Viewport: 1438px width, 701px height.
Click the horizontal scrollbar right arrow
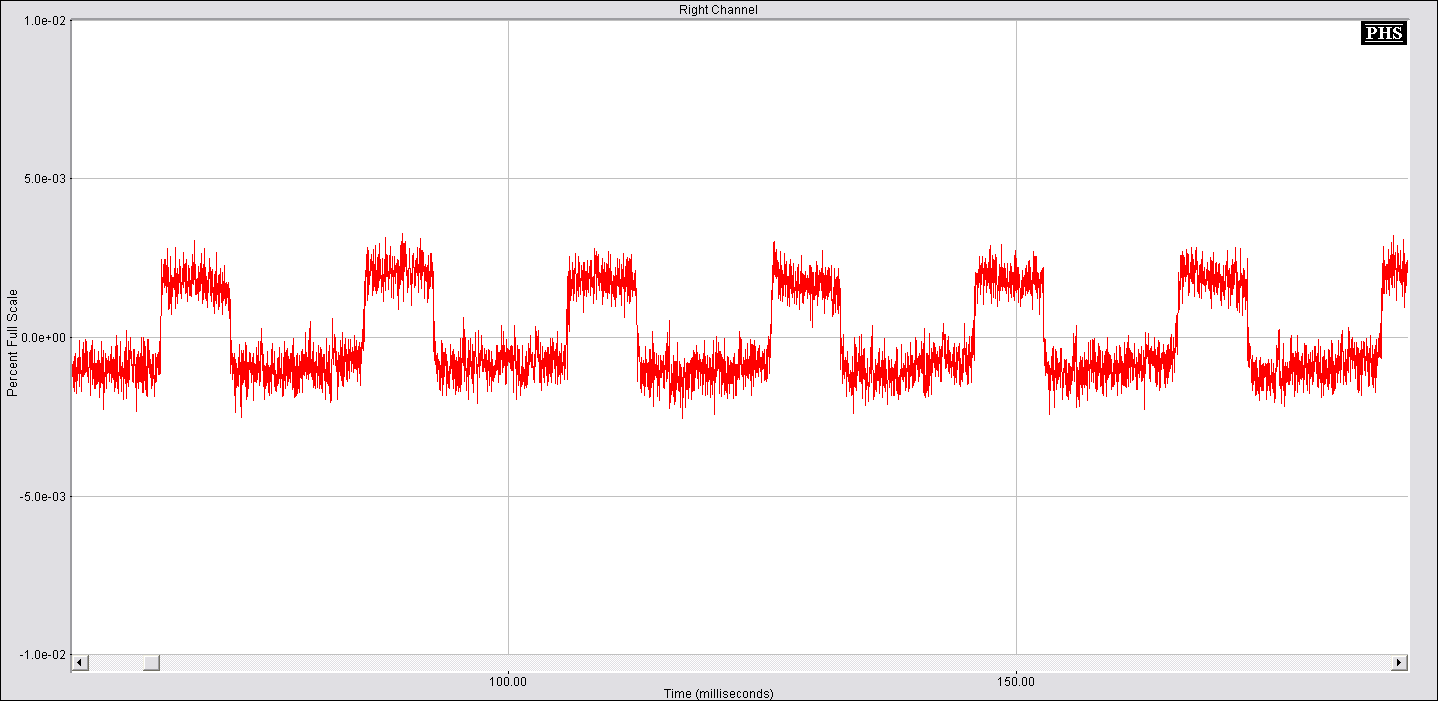[x=1400, y=663]
